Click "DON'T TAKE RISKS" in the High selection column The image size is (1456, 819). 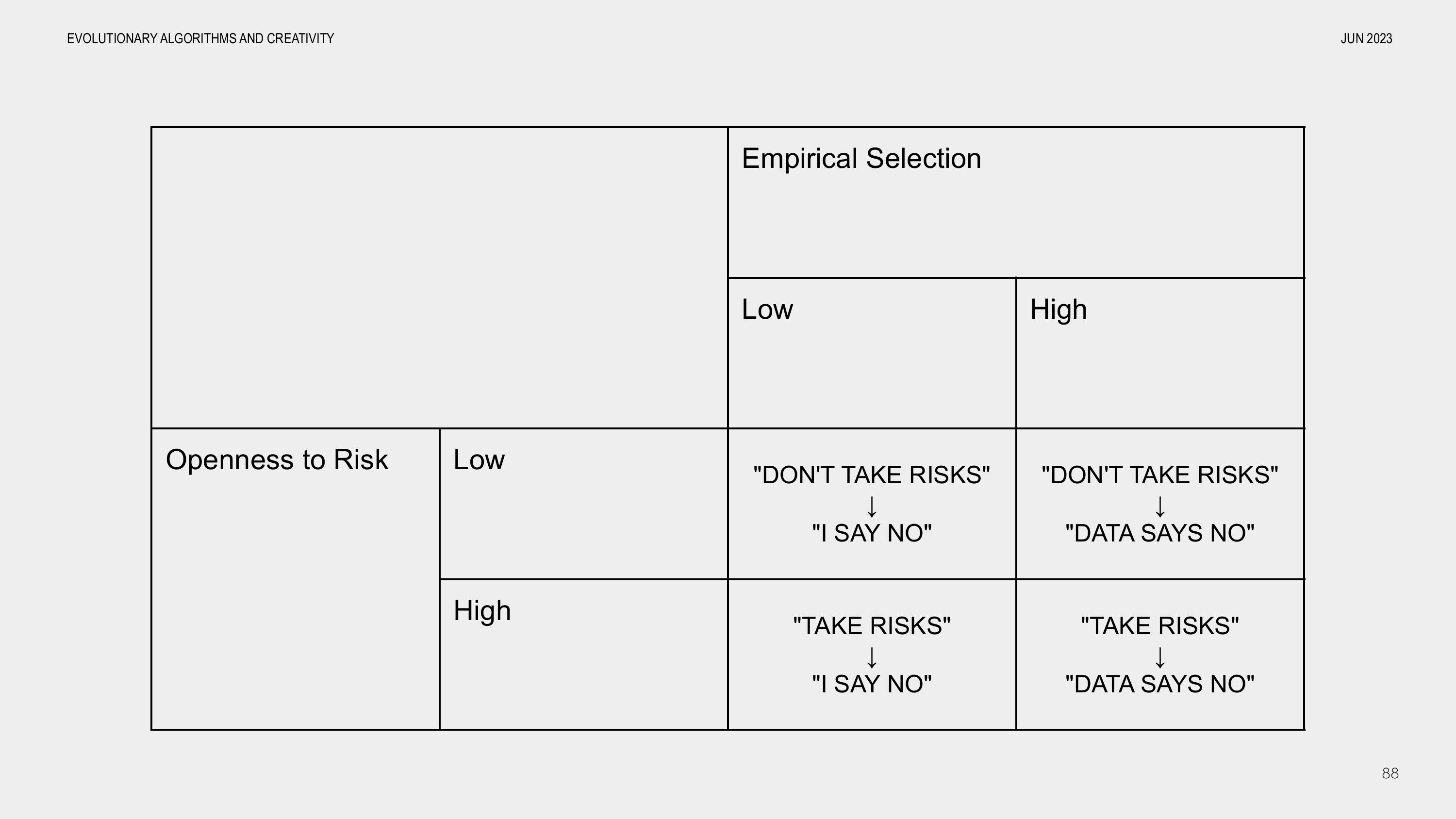click(1160, 475)
